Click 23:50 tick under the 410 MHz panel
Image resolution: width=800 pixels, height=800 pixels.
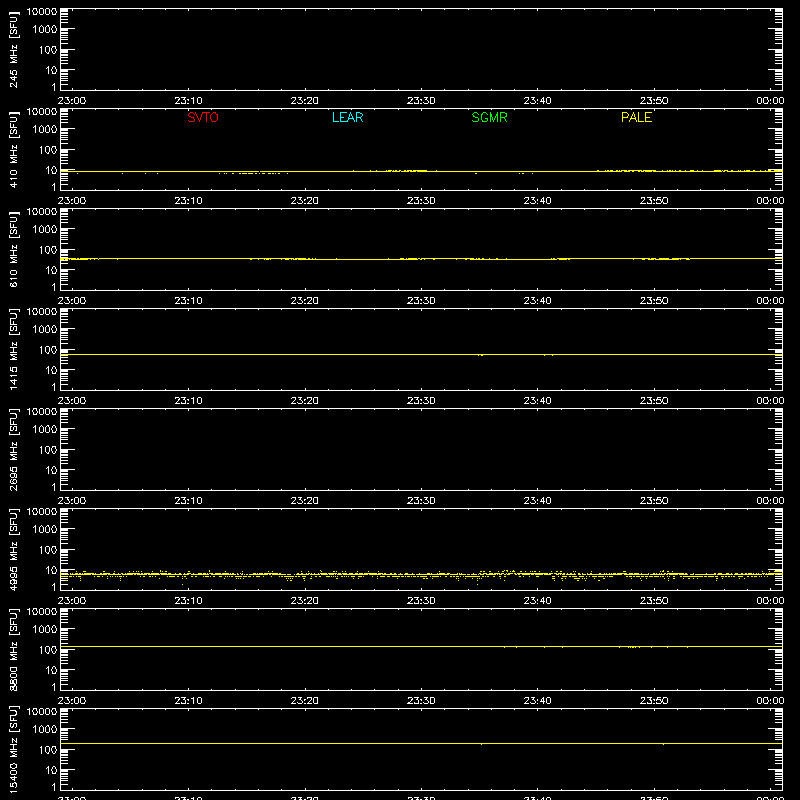[x=654, y=201]
